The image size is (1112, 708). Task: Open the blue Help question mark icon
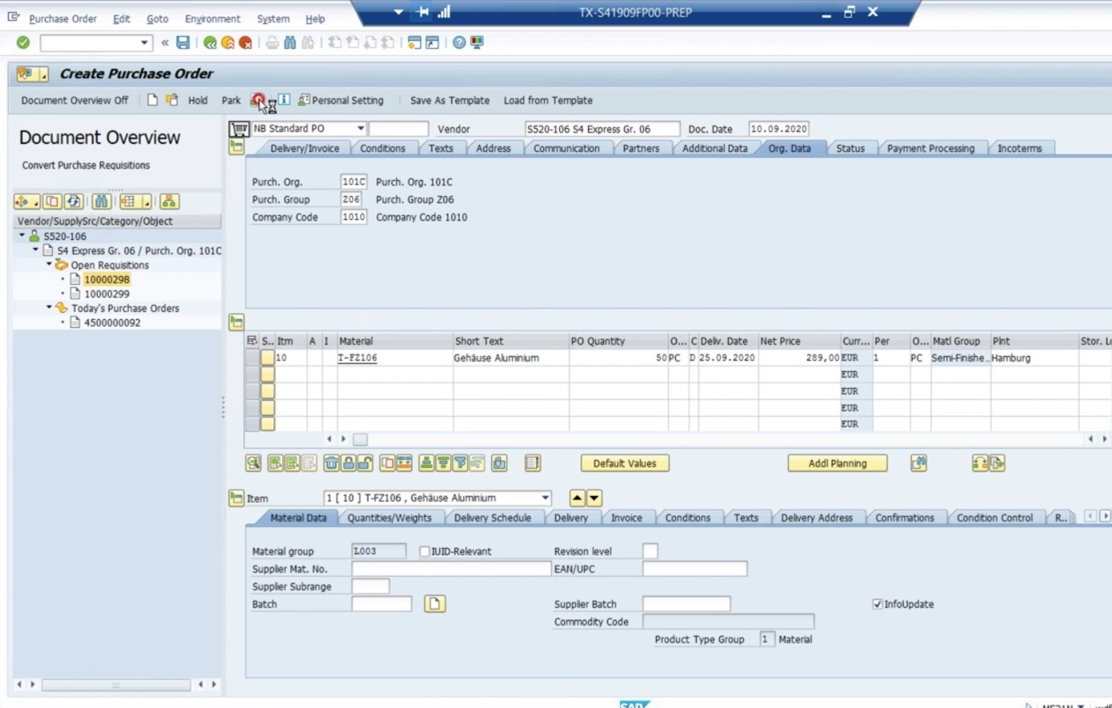point(460,43)
